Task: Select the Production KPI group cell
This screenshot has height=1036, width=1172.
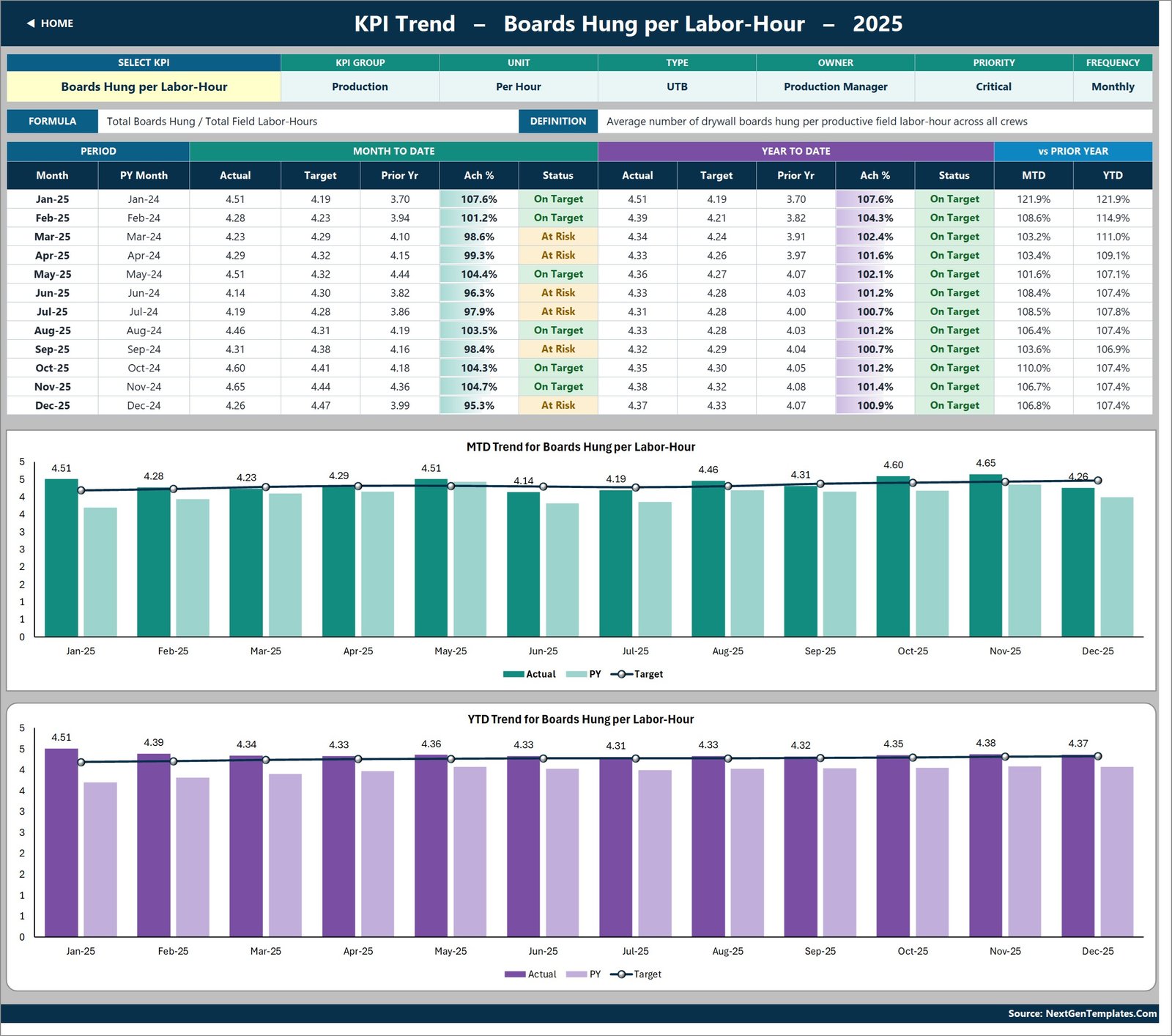Action: pos(360,86)
